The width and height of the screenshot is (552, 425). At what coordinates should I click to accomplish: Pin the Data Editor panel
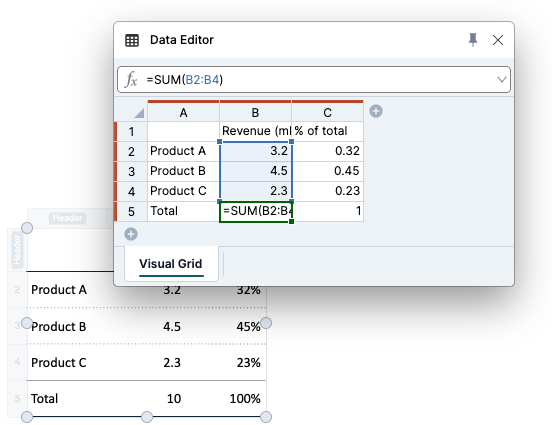[x=473, y=40]
